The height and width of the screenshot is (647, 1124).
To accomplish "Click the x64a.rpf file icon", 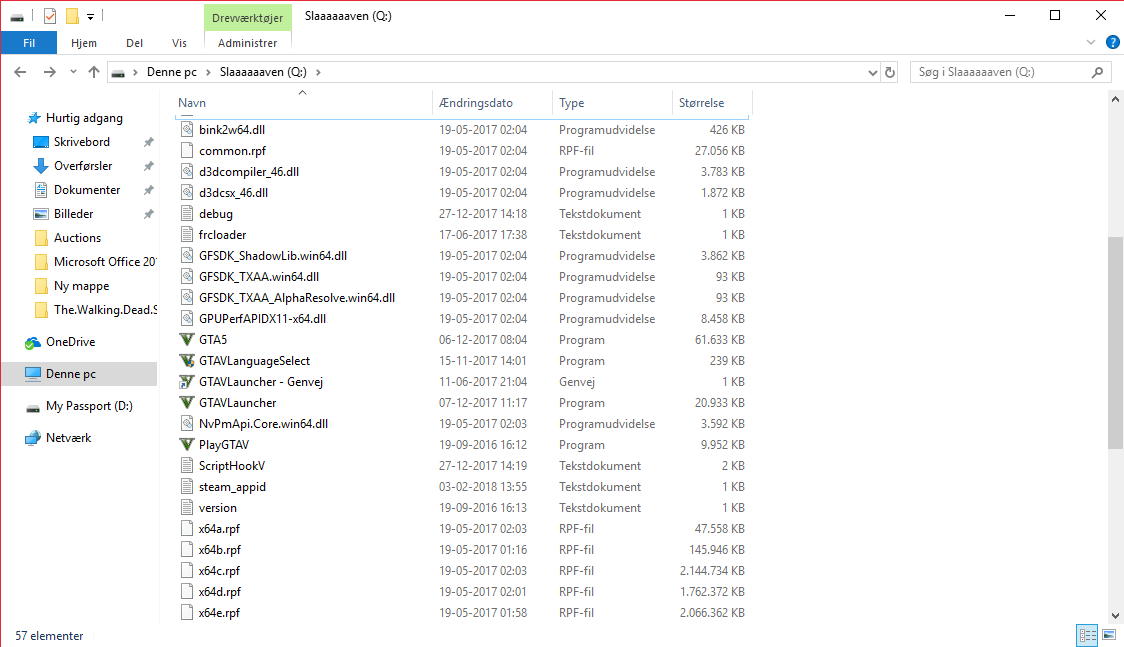I will (x=186, y=529).
